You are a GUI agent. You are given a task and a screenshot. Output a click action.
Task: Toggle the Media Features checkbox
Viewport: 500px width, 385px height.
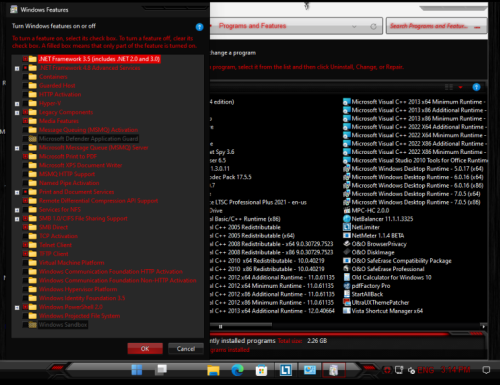(x=25, y=121)
